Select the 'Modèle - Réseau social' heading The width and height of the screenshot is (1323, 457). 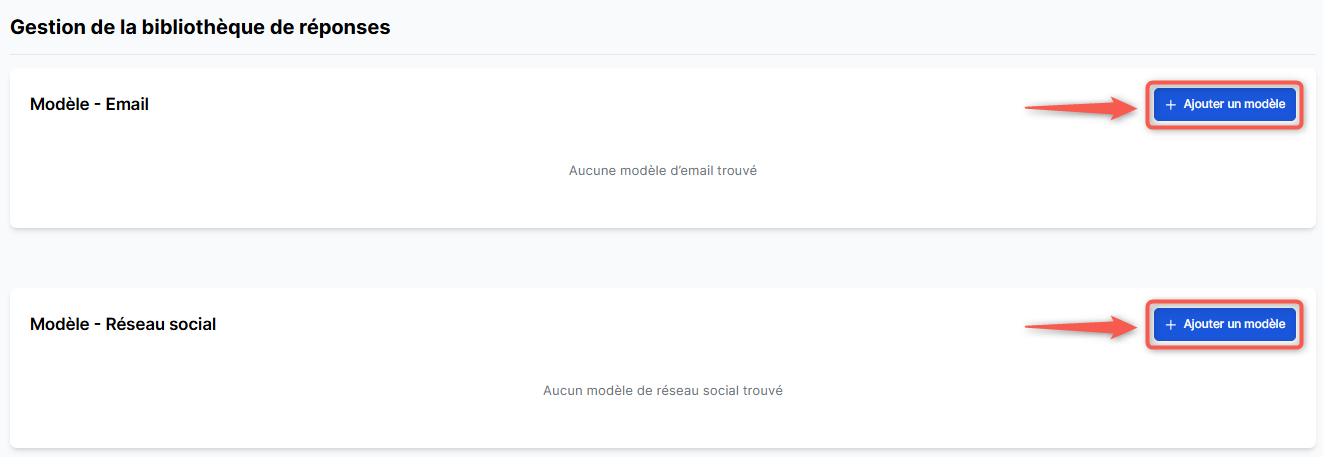(123, 324)
